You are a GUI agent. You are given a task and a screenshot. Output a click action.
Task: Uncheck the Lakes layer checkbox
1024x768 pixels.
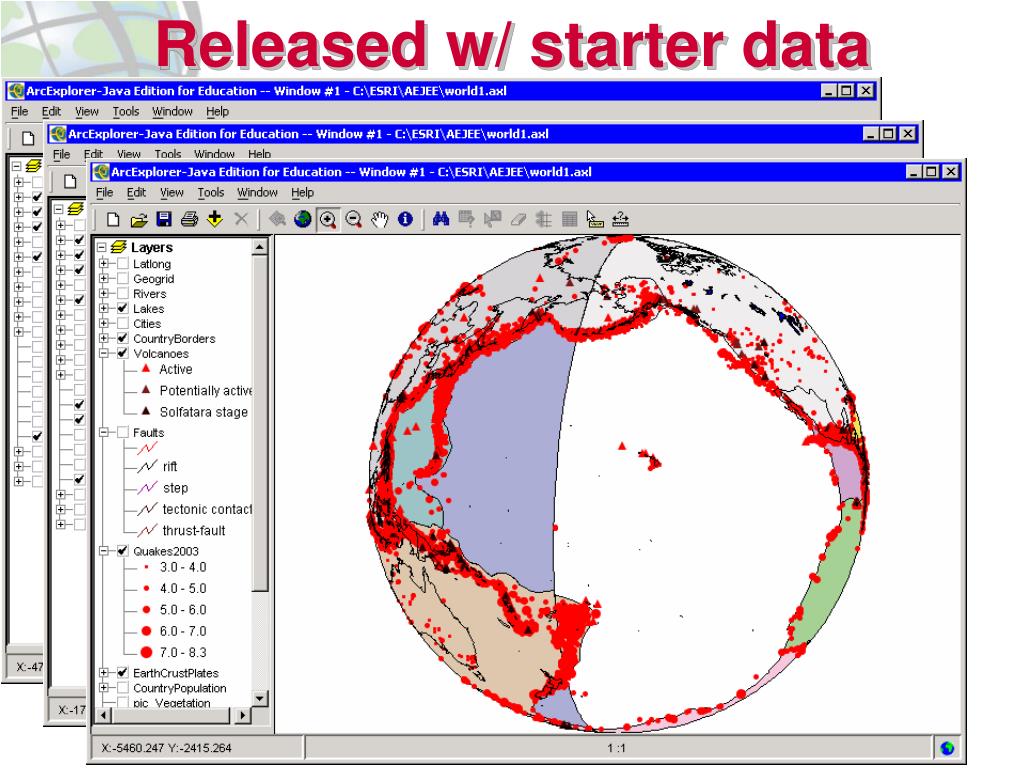click(122, 308)
